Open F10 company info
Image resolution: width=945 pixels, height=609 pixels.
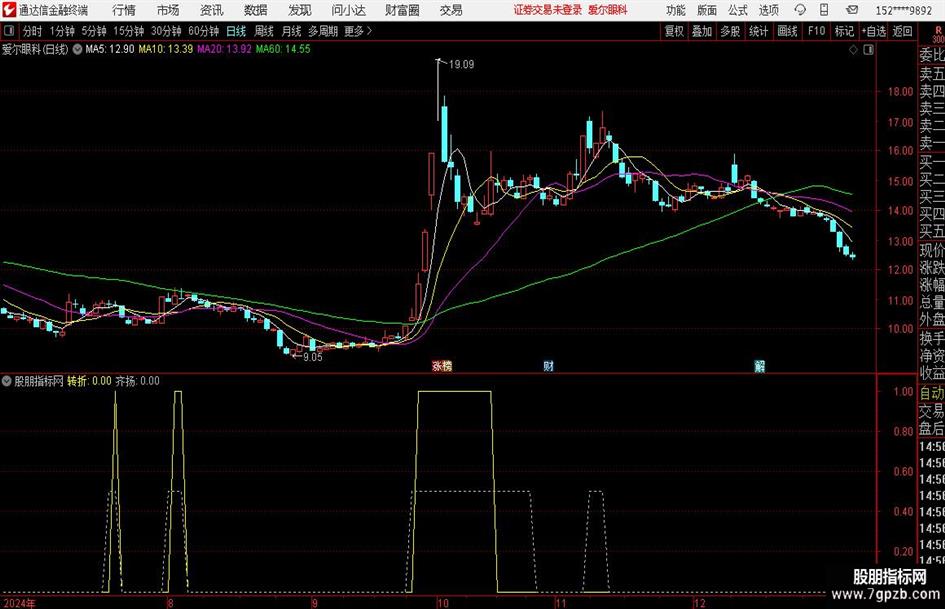coord(817,31)
